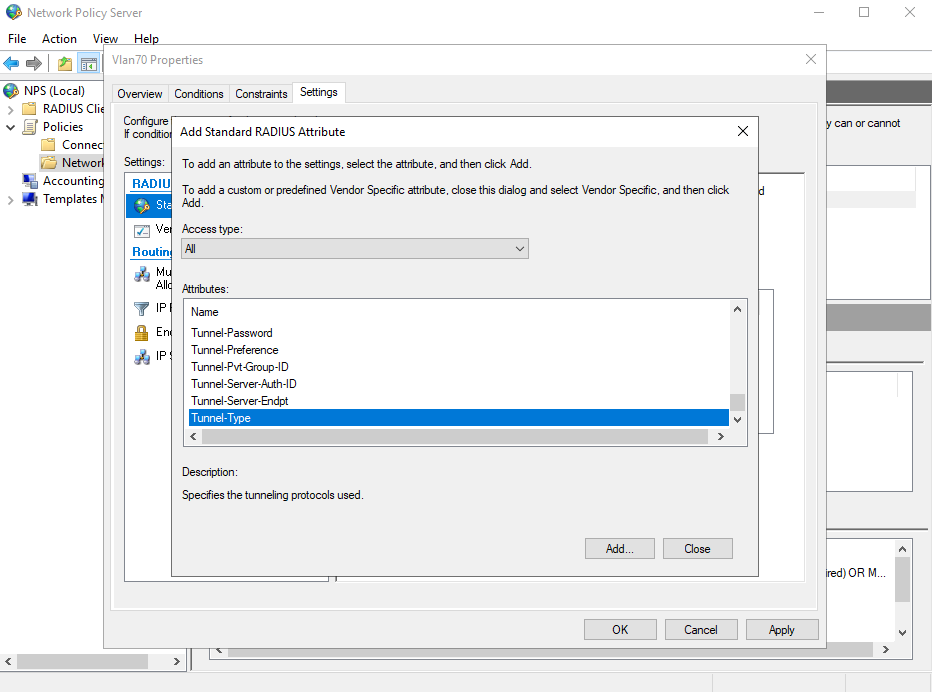Switch to the Overview tab
This screenshot has height=692, width=932.
point(140,94)
